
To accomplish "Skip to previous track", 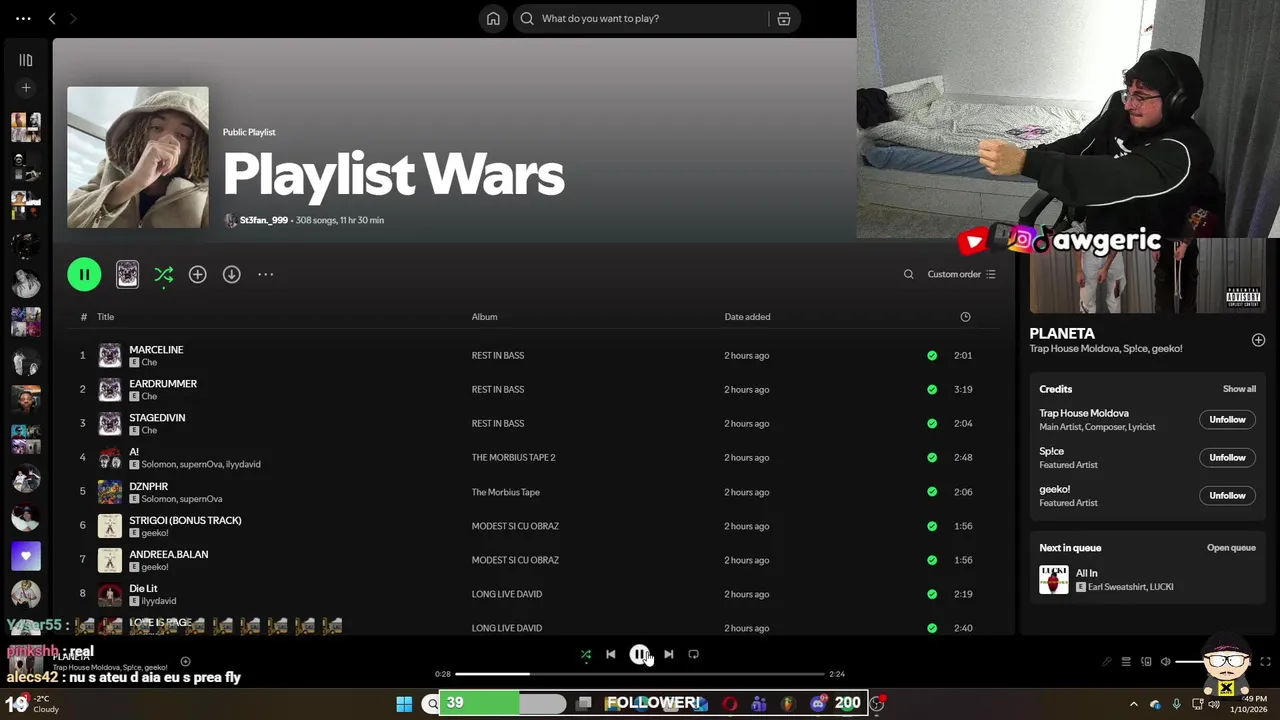I will pyautogui.click(x=611, y=655).
